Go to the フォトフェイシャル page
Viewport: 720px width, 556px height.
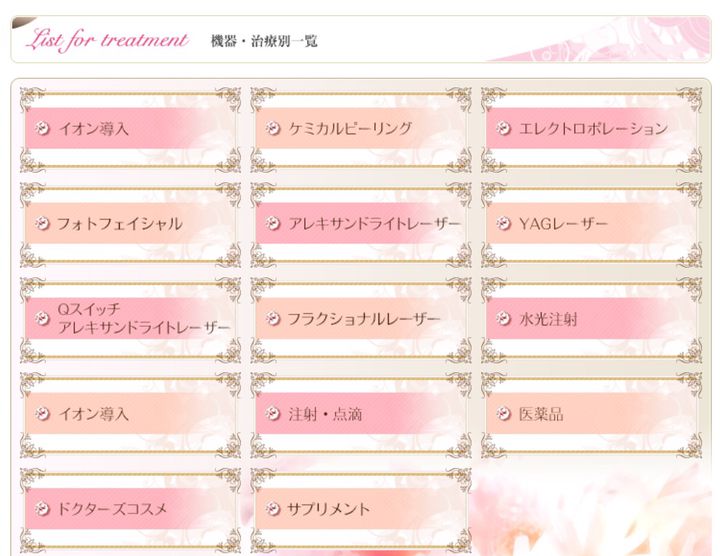pyautogui.click(x=120, y=224)
